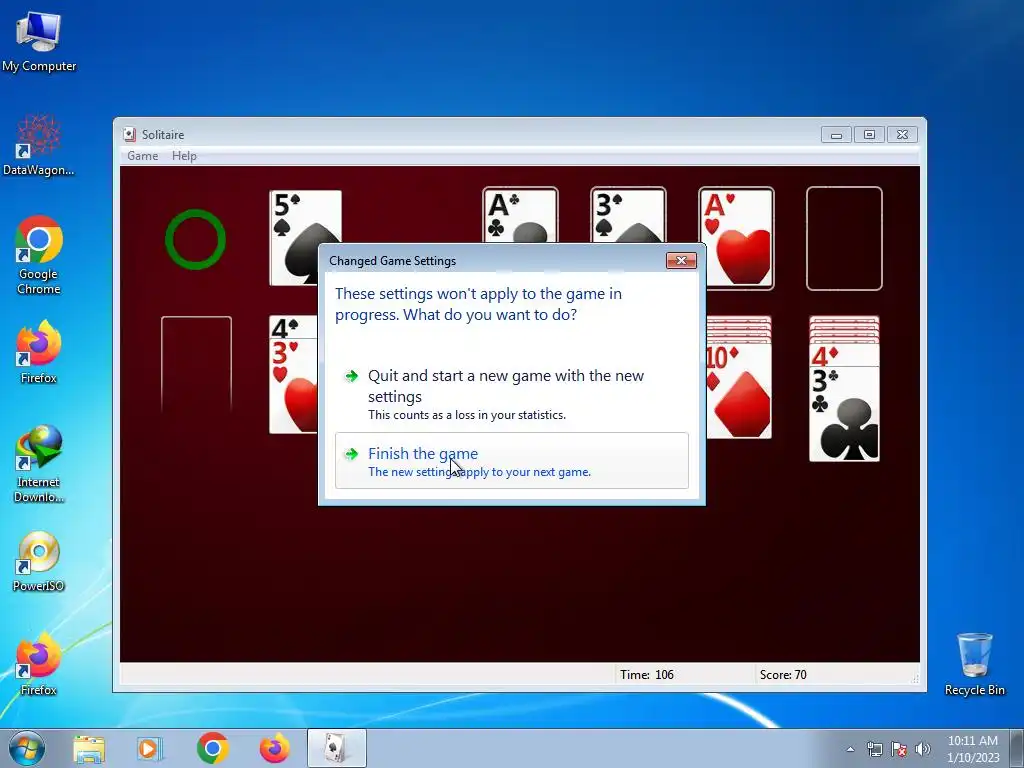Click the Ace of clubs foundation pile

coord(520,215)
